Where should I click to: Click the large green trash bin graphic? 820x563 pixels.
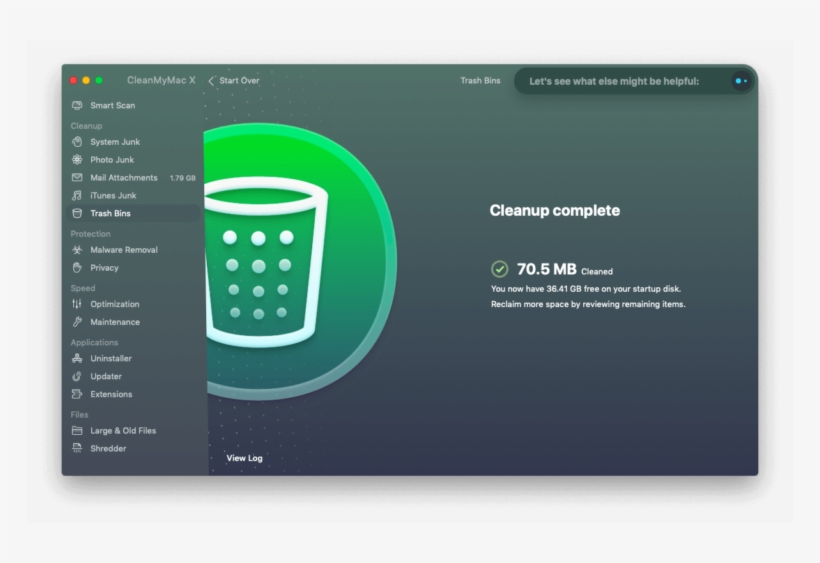(299, 261)
